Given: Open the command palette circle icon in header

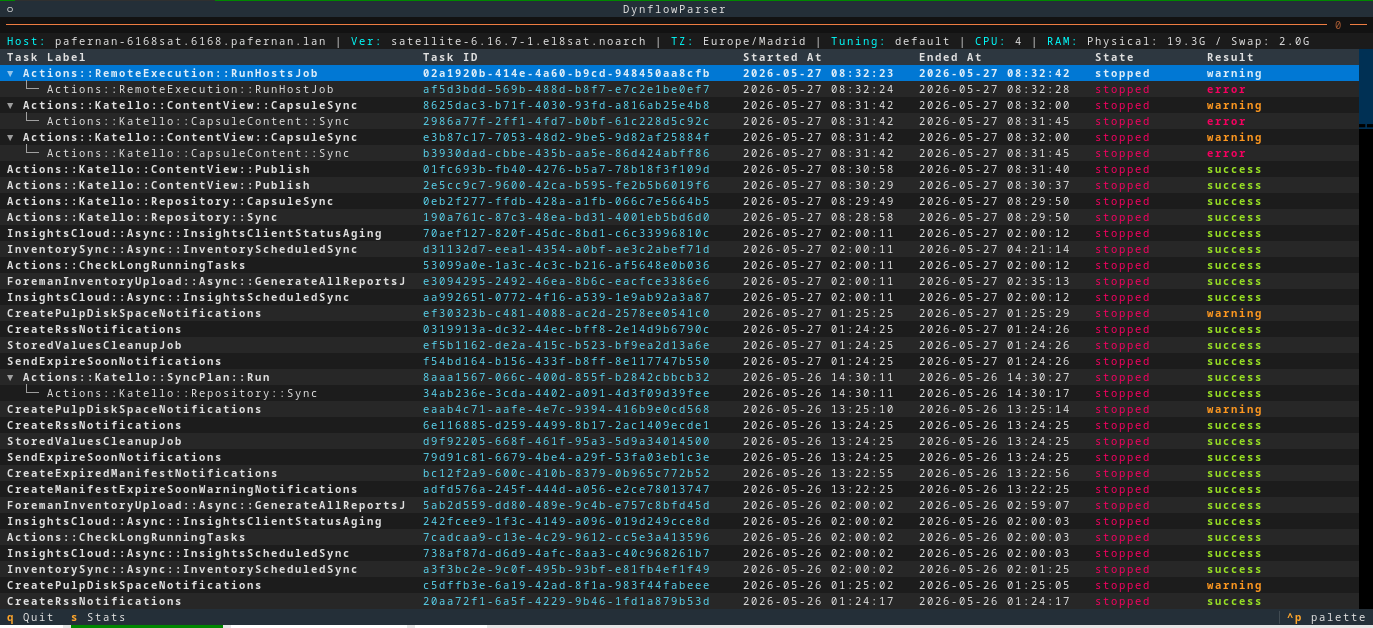Looking at the screenshot, I should tap(10, 9).
